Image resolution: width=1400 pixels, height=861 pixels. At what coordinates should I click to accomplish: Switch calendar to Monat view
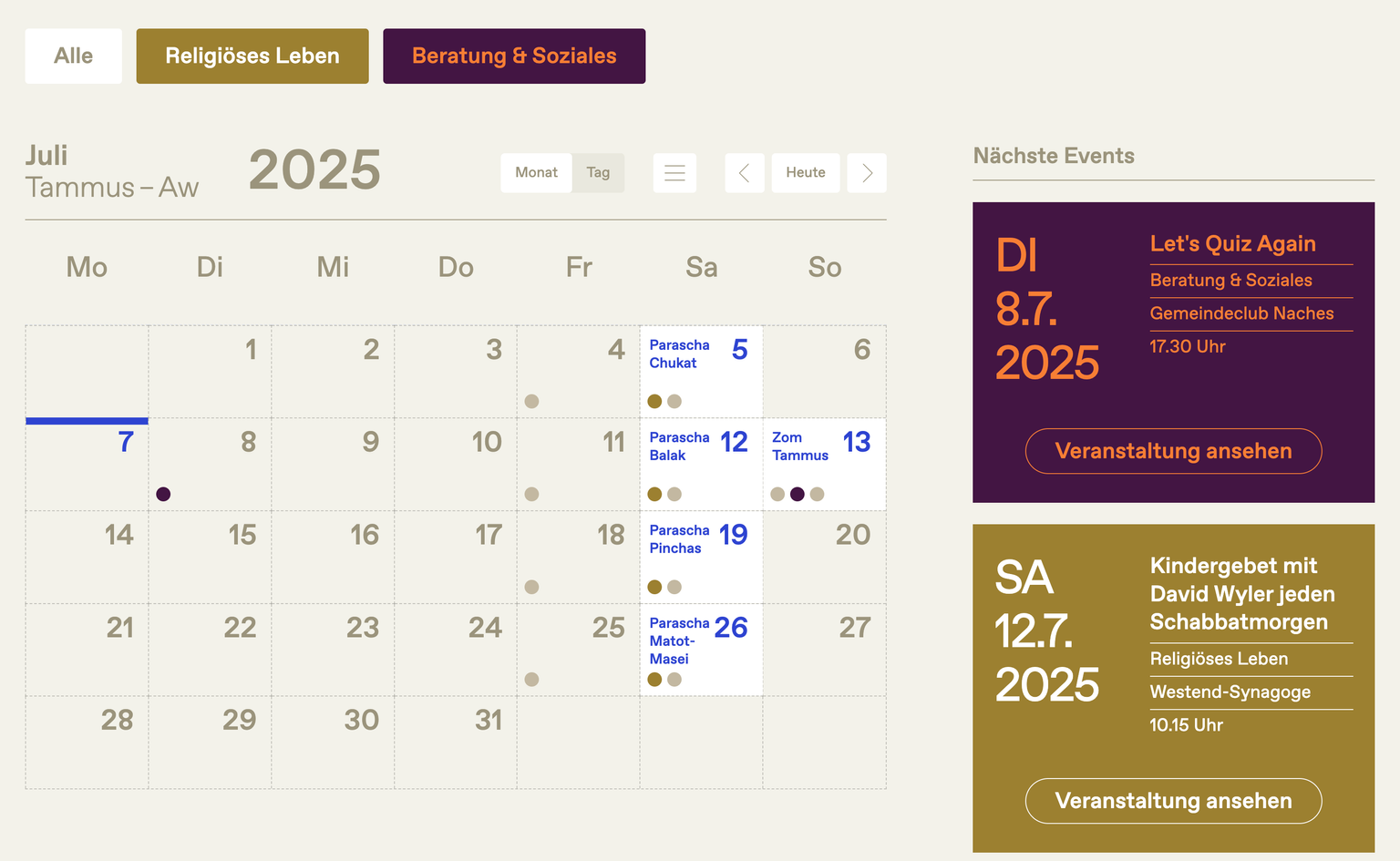tap(536, 173)
